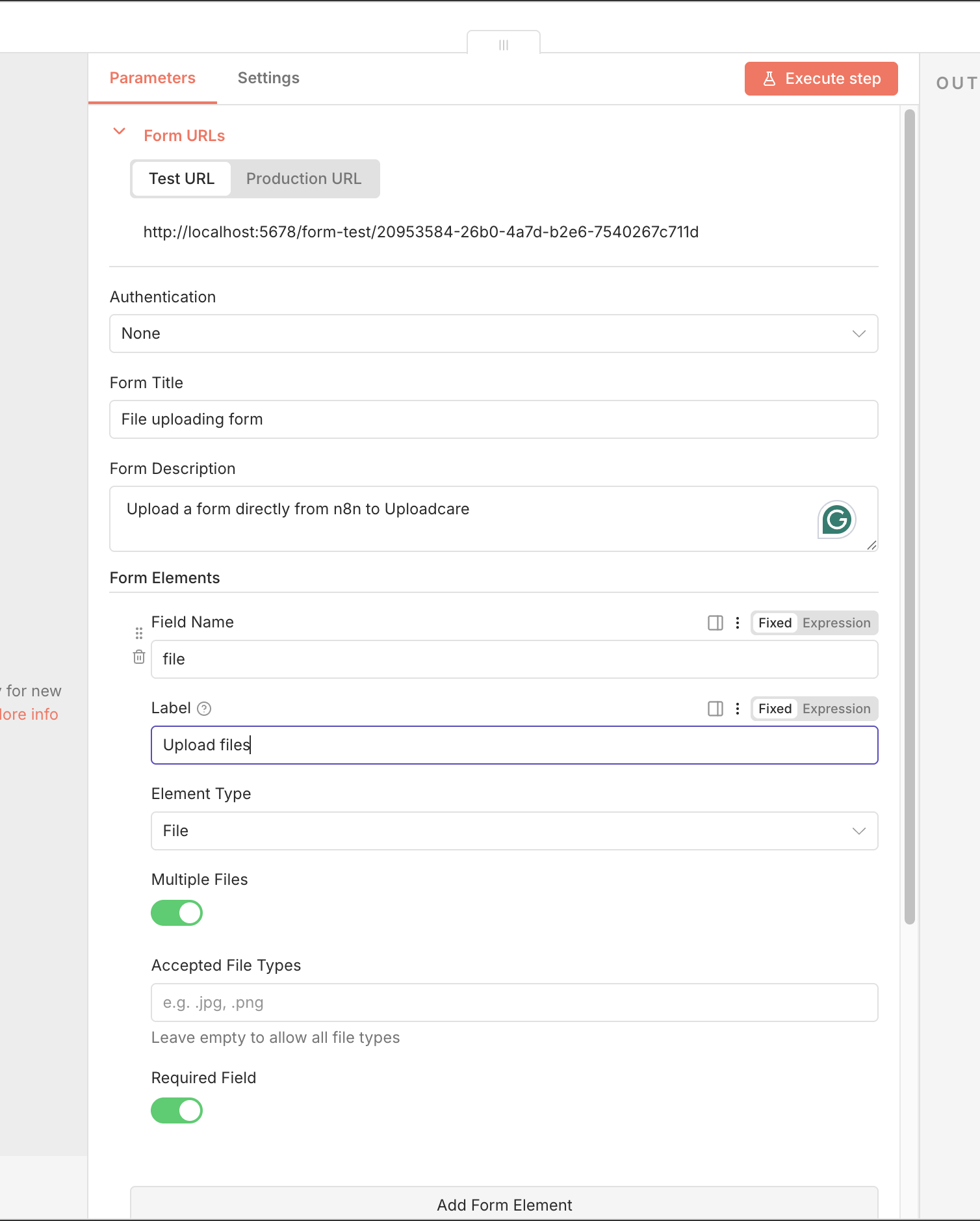Viewport: 980px width, 1221px height.
Task: Turn off the Required Field toggle
Action: 177,1110
